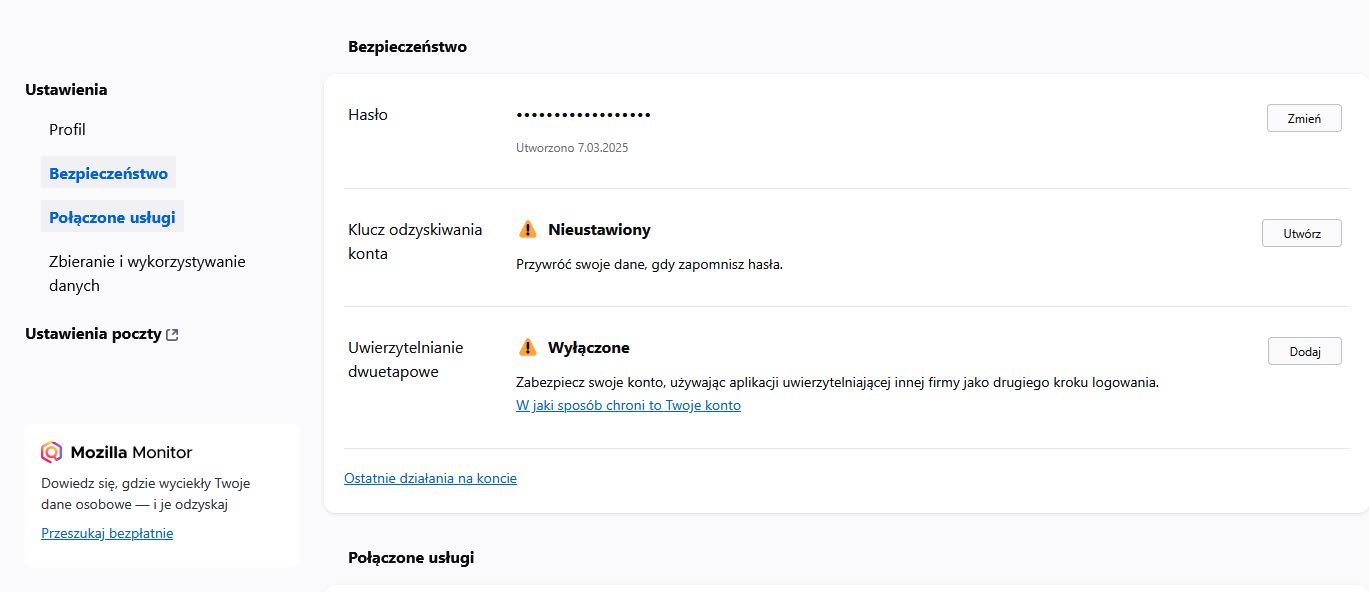Click the "Zmień" password button
Screen dimensions: 1369x592
(x=1304, y=117)
